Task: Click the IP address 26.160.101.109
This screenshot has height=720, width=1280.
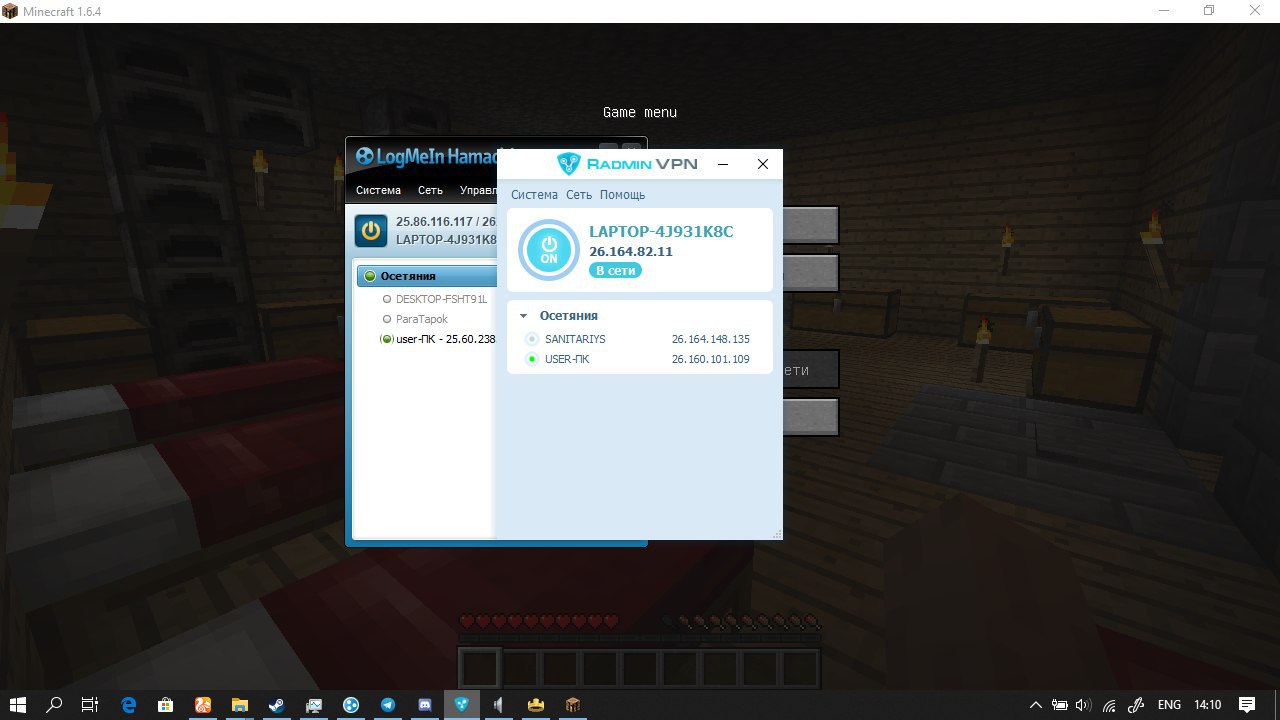Action: (x=711, y=359)
